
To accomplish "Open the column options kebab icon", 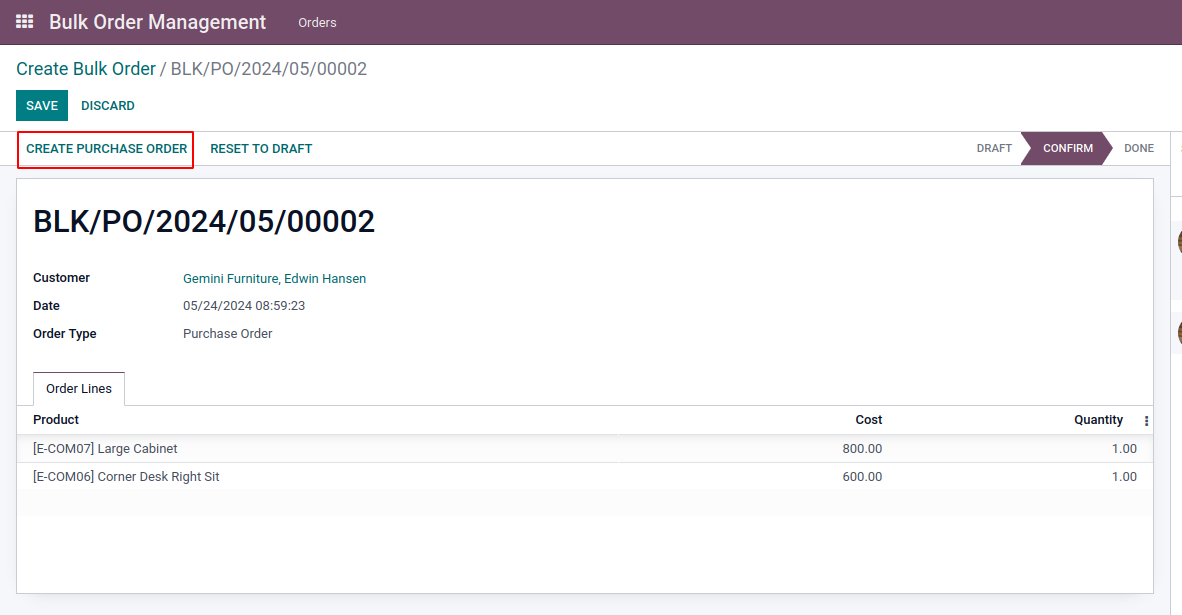I will 1146,421.
